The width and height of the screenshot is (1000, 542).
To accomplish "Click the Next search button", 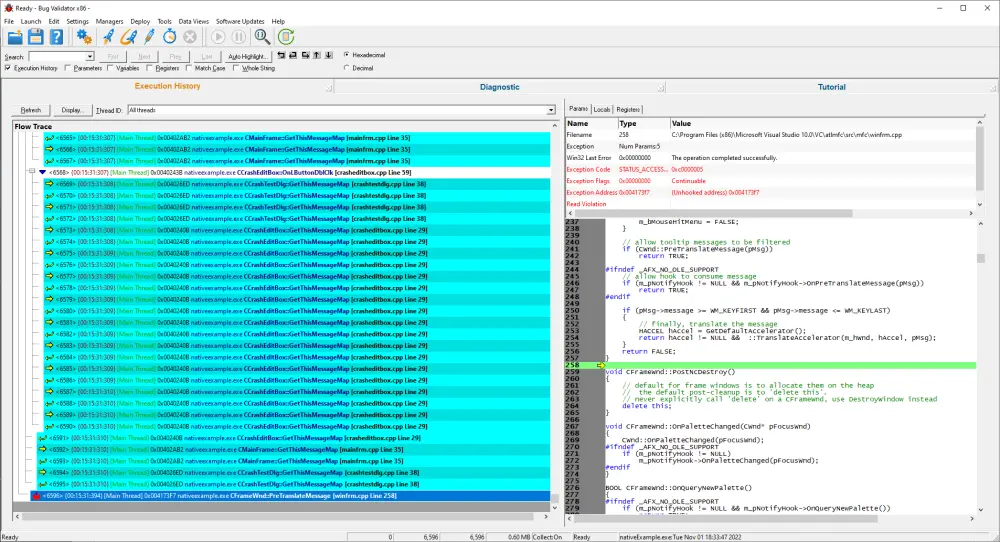I will [144, 57].
